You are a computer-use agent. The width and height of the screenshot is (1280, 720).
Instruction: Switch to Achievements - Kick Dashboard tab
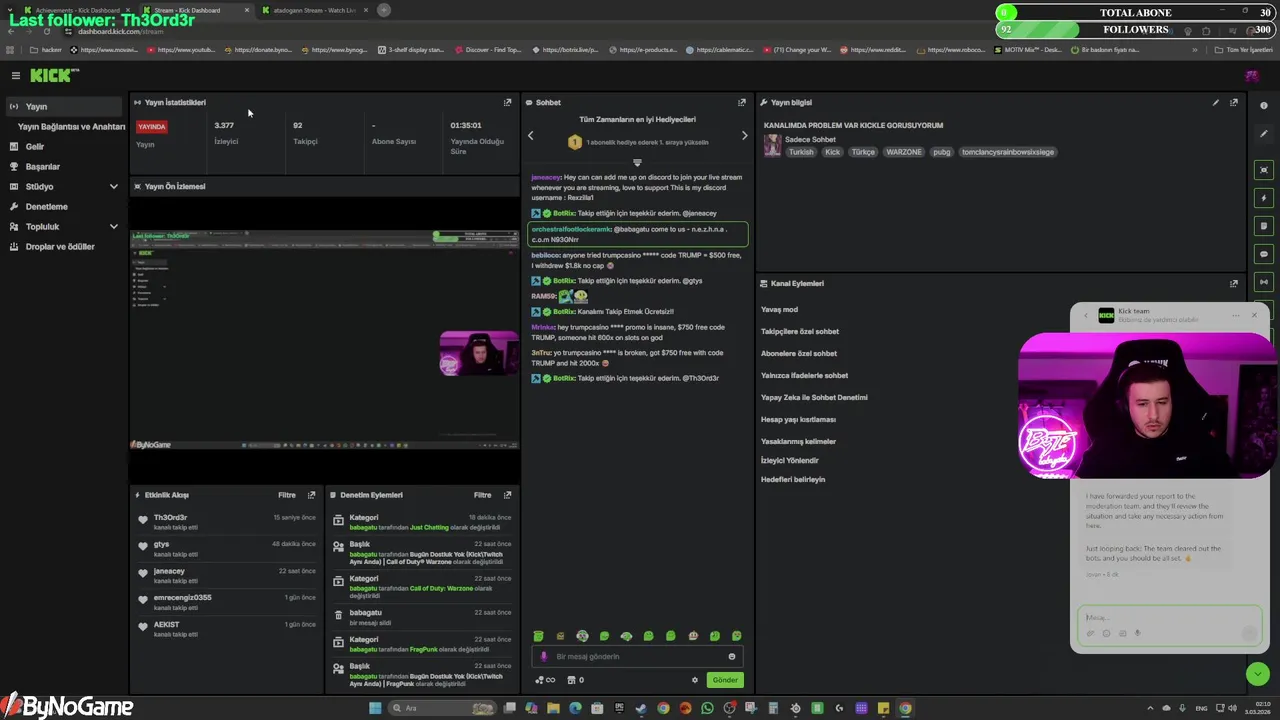78,10
